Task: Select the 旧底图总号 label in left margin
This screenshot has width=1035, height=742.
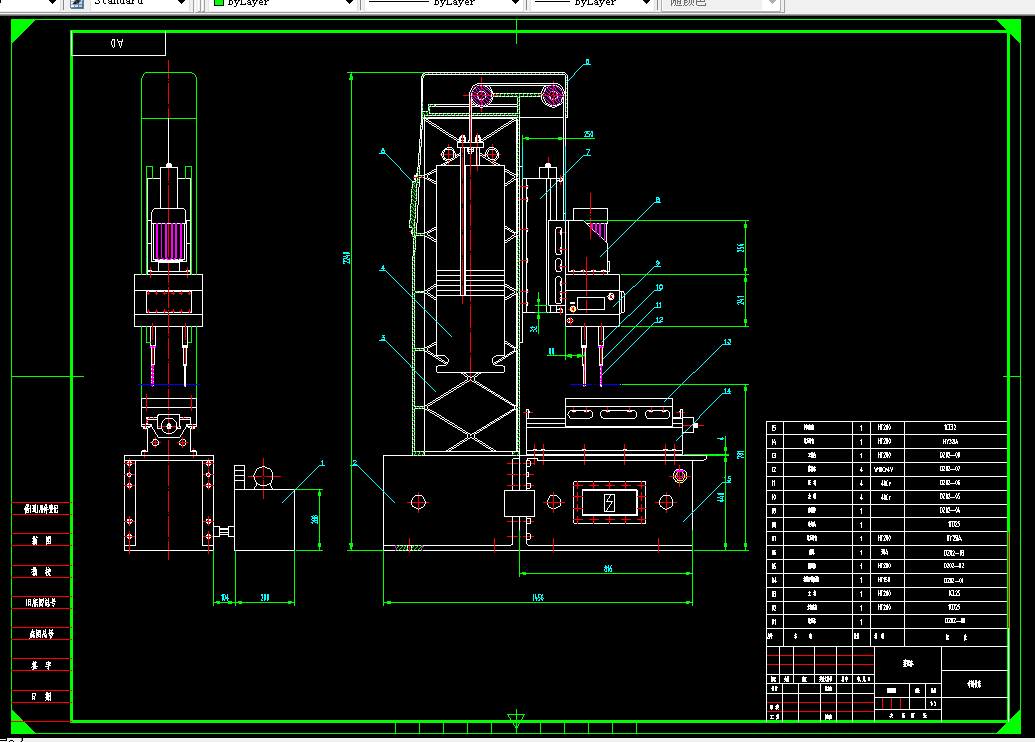Action: (41, 603)
